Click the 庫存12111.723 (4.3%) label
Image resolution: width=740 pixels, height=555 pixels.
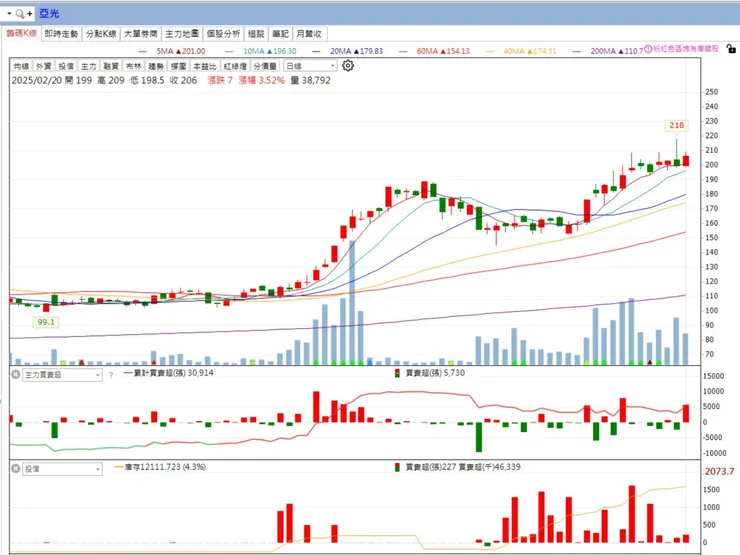point(165,467)
